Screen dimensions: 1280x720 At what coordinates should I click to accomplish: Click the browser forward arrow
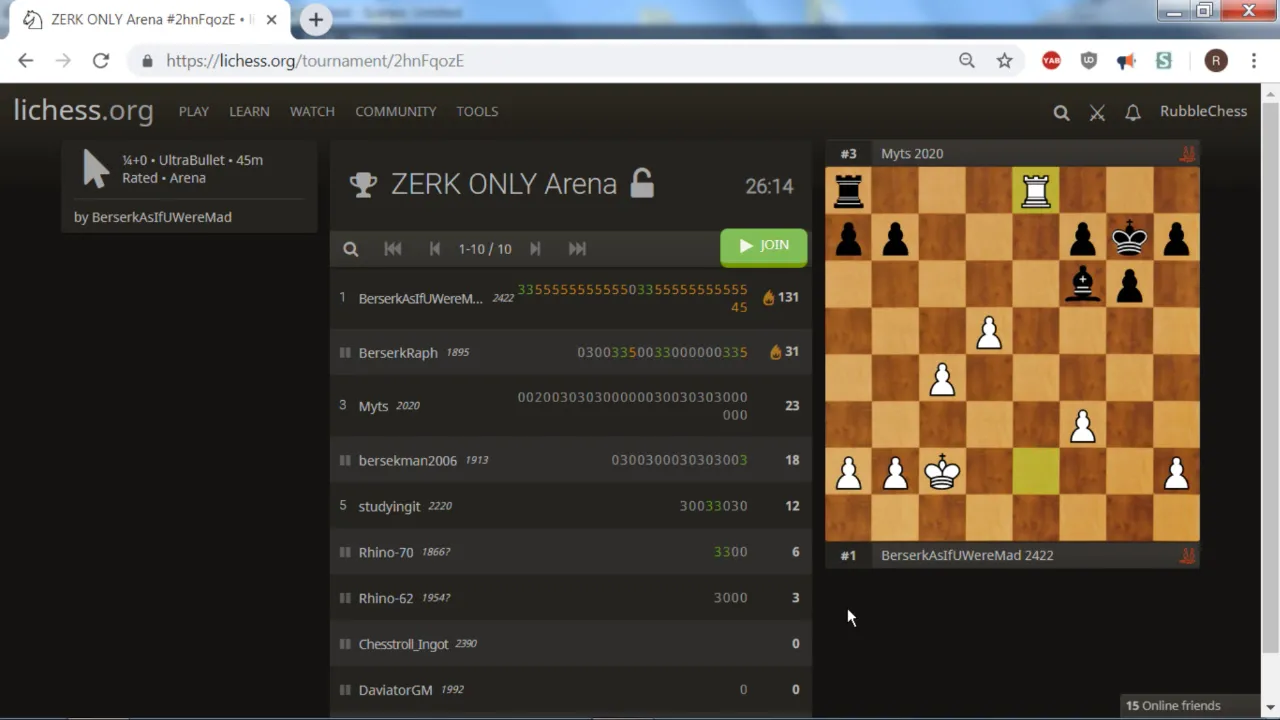click(63, 61)
